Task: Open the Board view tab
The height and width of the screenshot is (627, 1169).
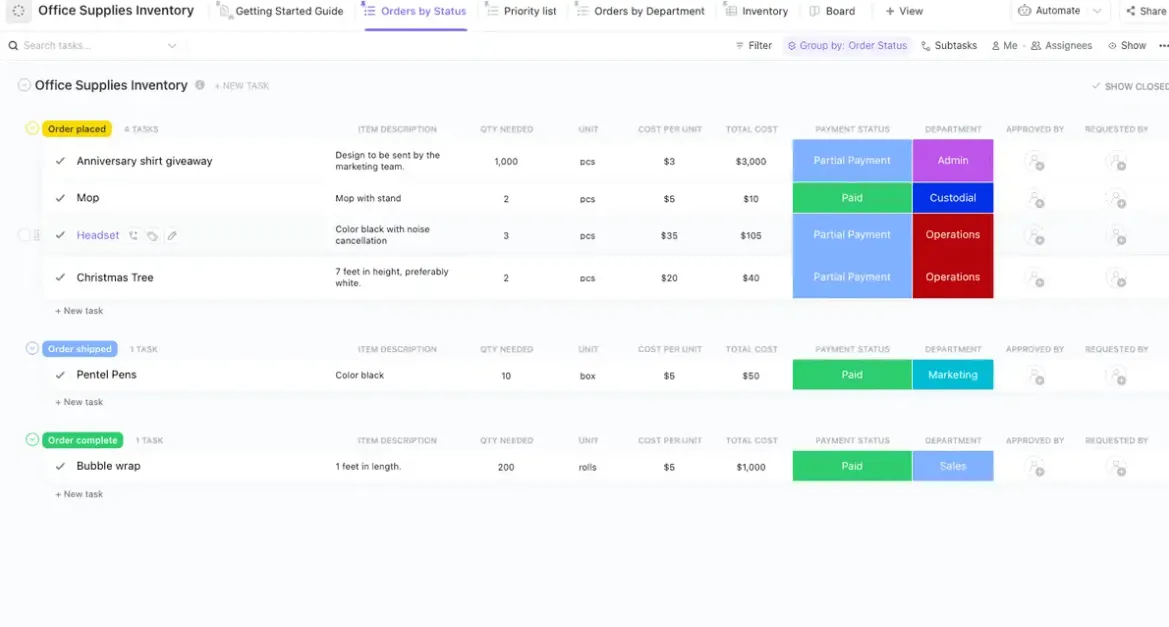Action: 832,11
